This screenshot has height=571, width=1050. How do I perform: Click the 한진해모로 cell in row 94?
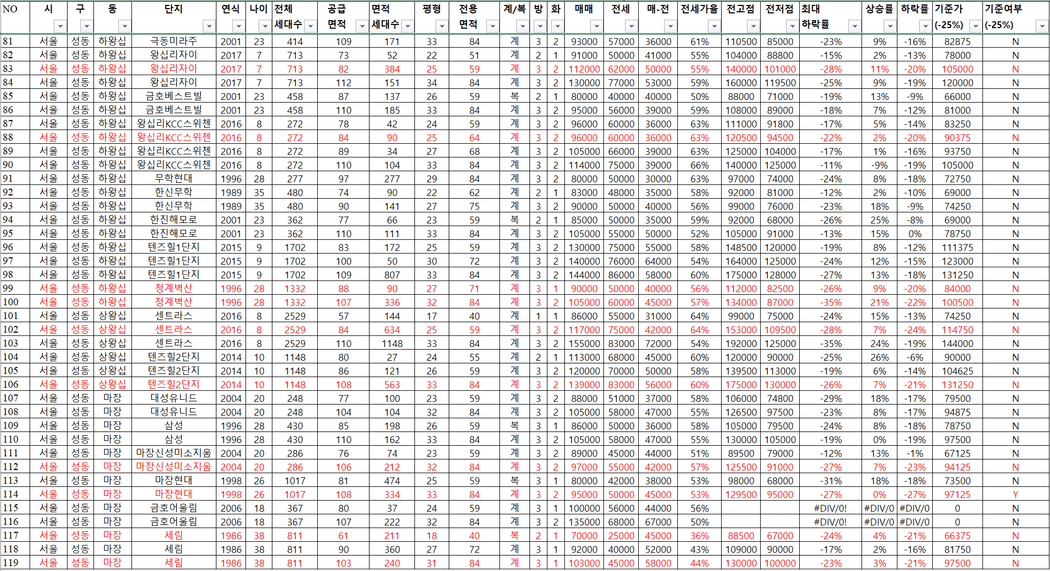pyautogui.click(x=173, y=220)
